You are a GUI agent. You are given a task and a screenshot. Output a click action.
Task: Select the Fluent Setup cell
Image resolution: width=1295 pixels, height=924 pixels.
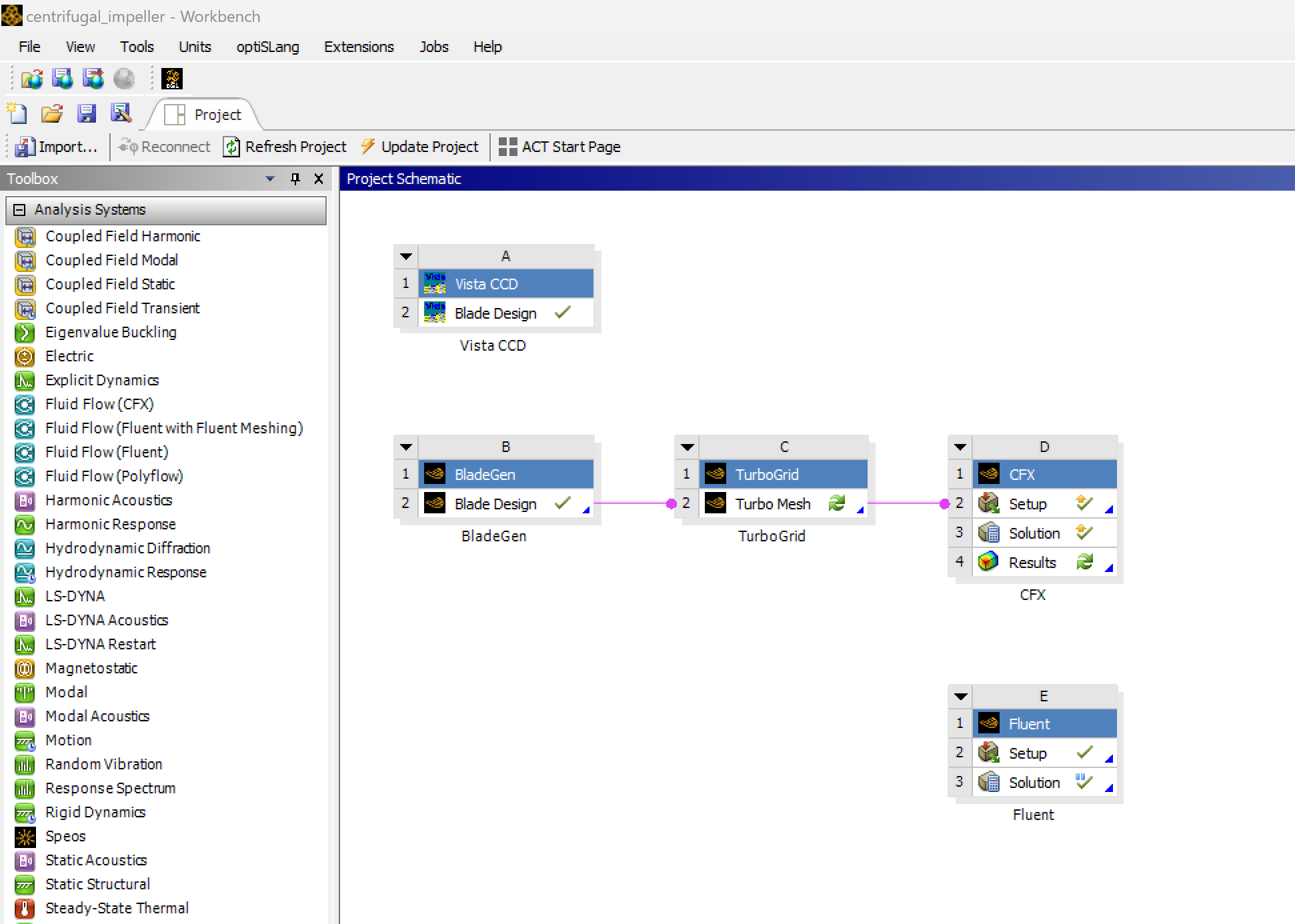1044,753
